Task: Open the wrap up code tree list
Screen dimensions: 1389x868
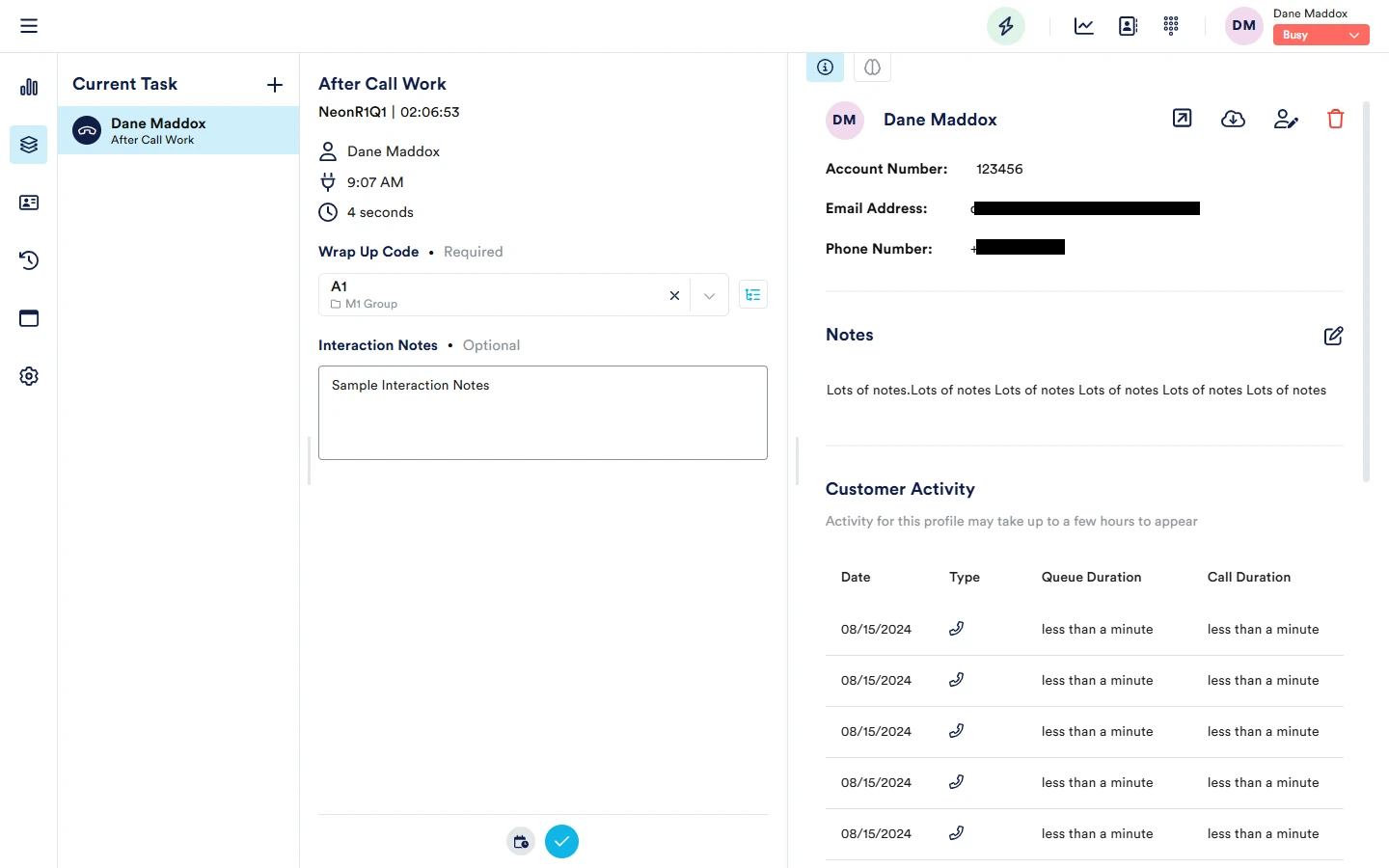Action: point(752,295)
